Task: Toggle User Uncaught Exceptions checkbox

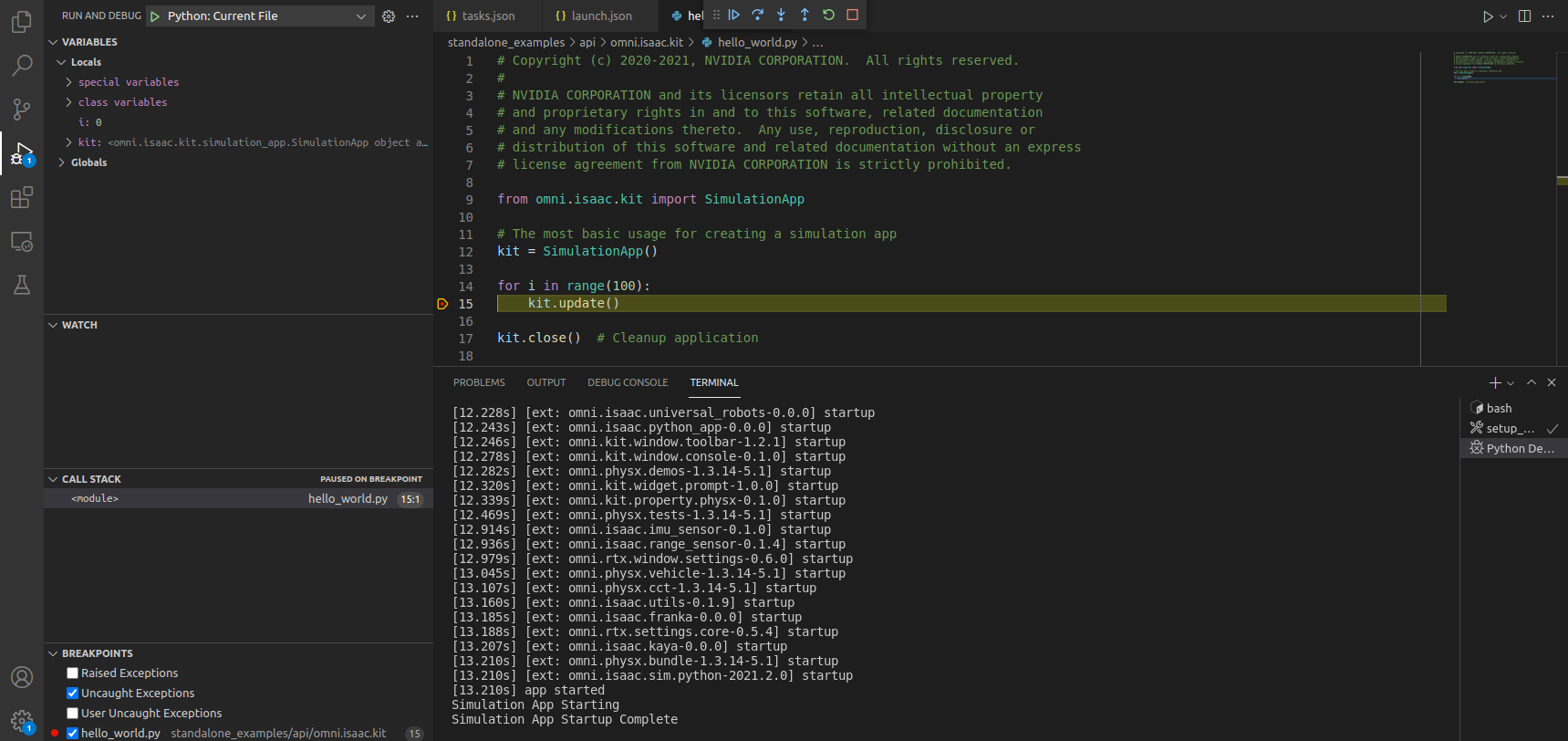Action: coord(72,714)
